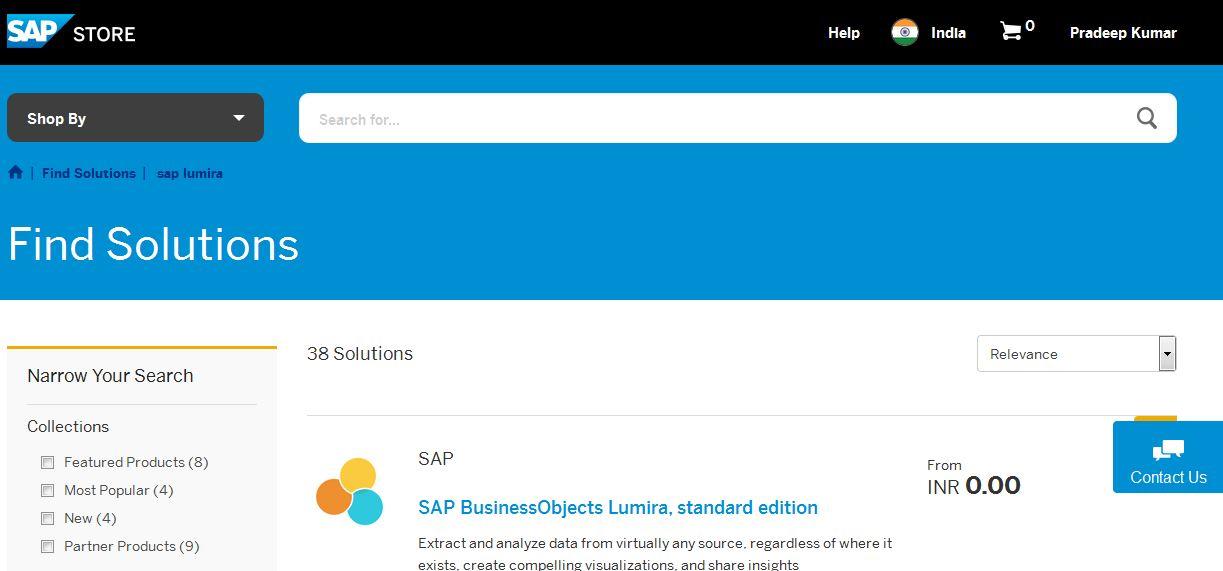Enable the New collection checkbox

pos(47,518)
